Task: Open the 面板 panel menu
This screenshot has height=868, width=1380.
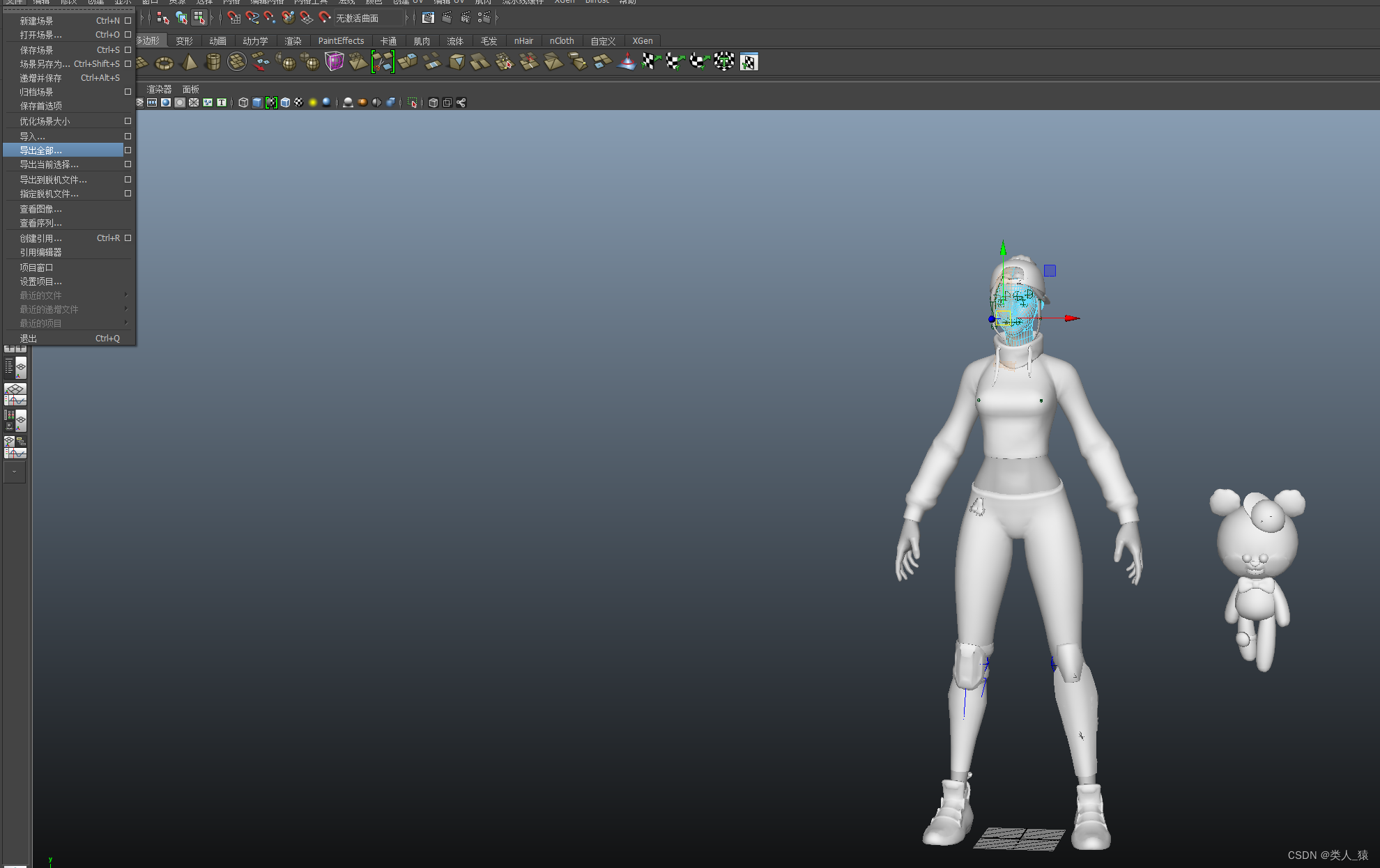Action: pos(190,89)
